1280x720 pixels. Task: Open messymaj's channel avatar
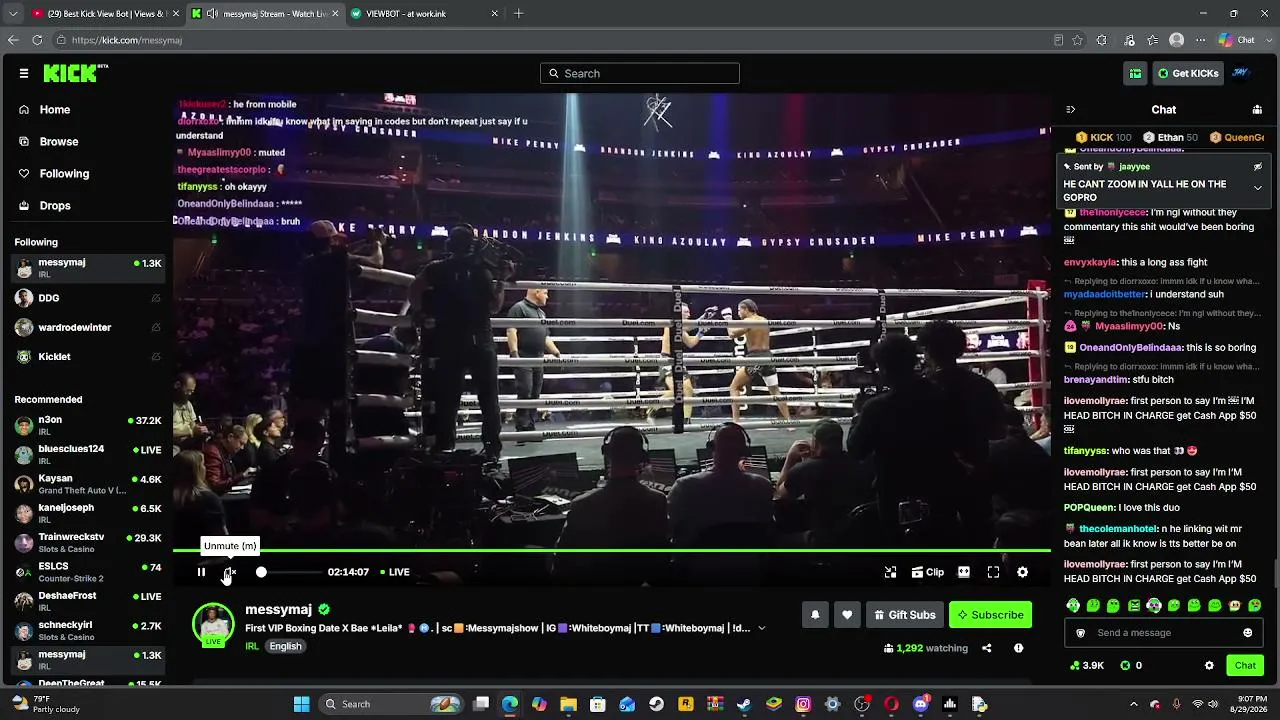213,624
